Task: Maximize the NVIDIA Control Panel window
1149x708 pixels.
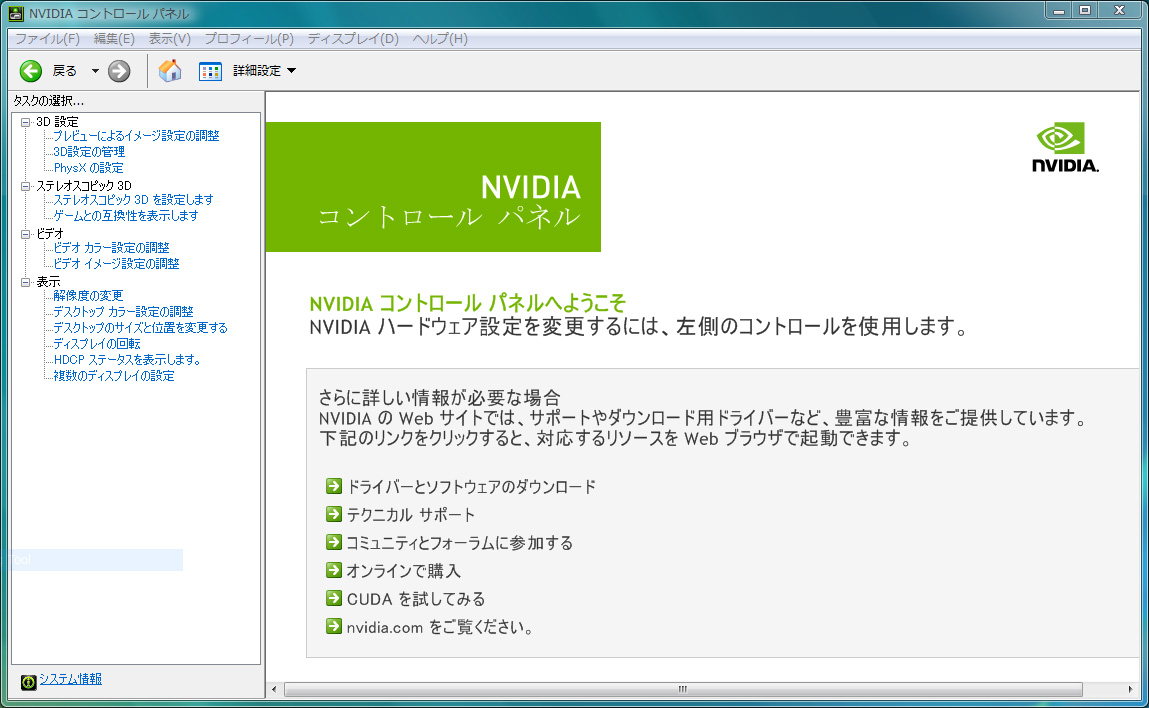Action: point(1085,11)
